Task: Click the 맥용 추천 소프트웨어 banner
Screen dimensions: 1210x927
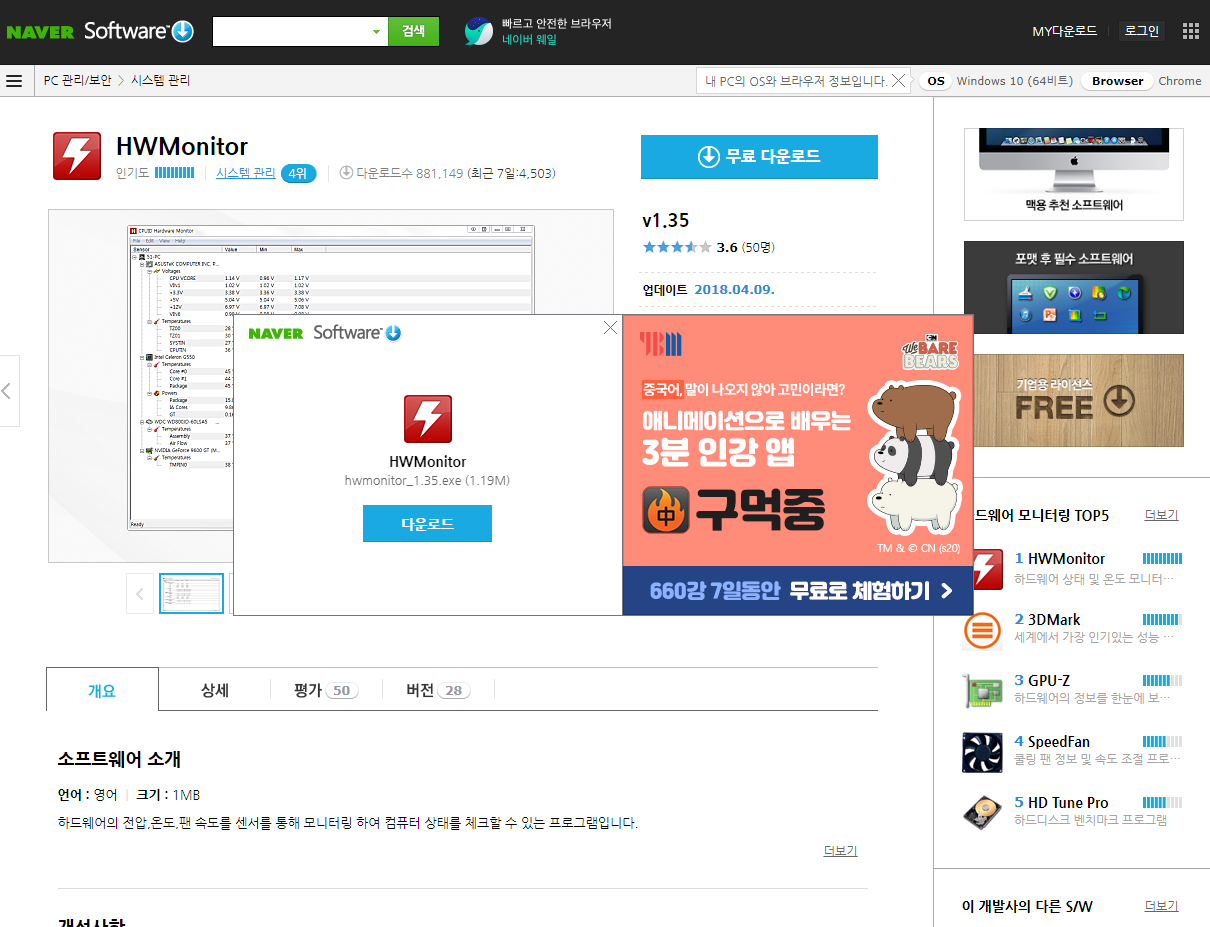Action: coord(1074,174)
